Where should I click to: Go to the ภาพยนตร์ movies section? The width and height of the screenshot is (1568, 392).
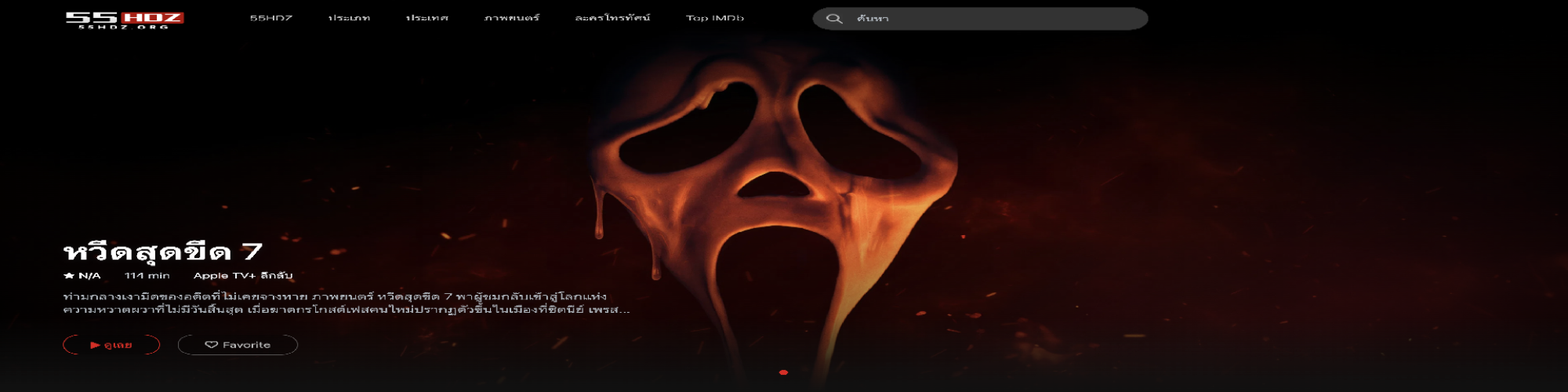(512, 18)
